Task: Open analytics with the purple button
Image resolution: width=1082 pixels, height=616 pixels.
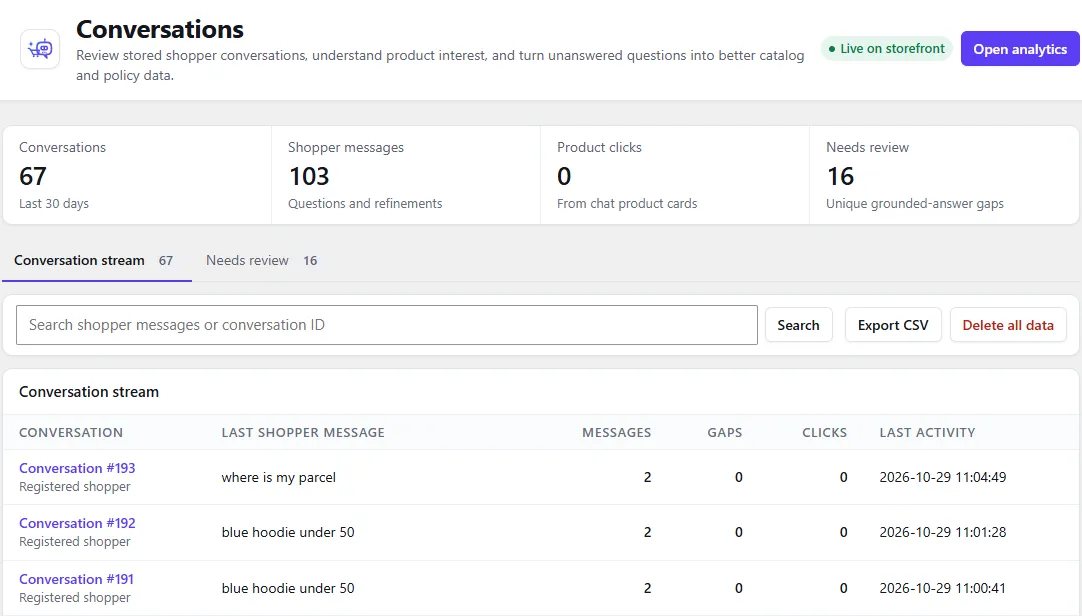Action: [x=1020, y=49]
